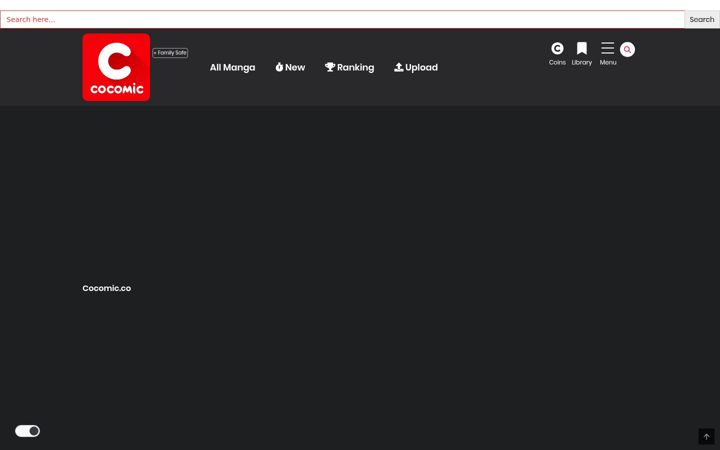Expand the hamburger Menu icon

click(x=608, y=48)
